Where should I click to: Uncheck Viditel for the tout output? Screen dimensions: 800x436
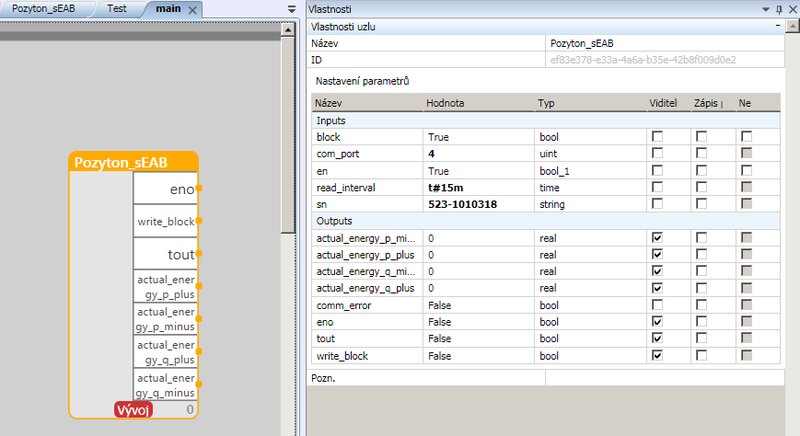point(657,338)
